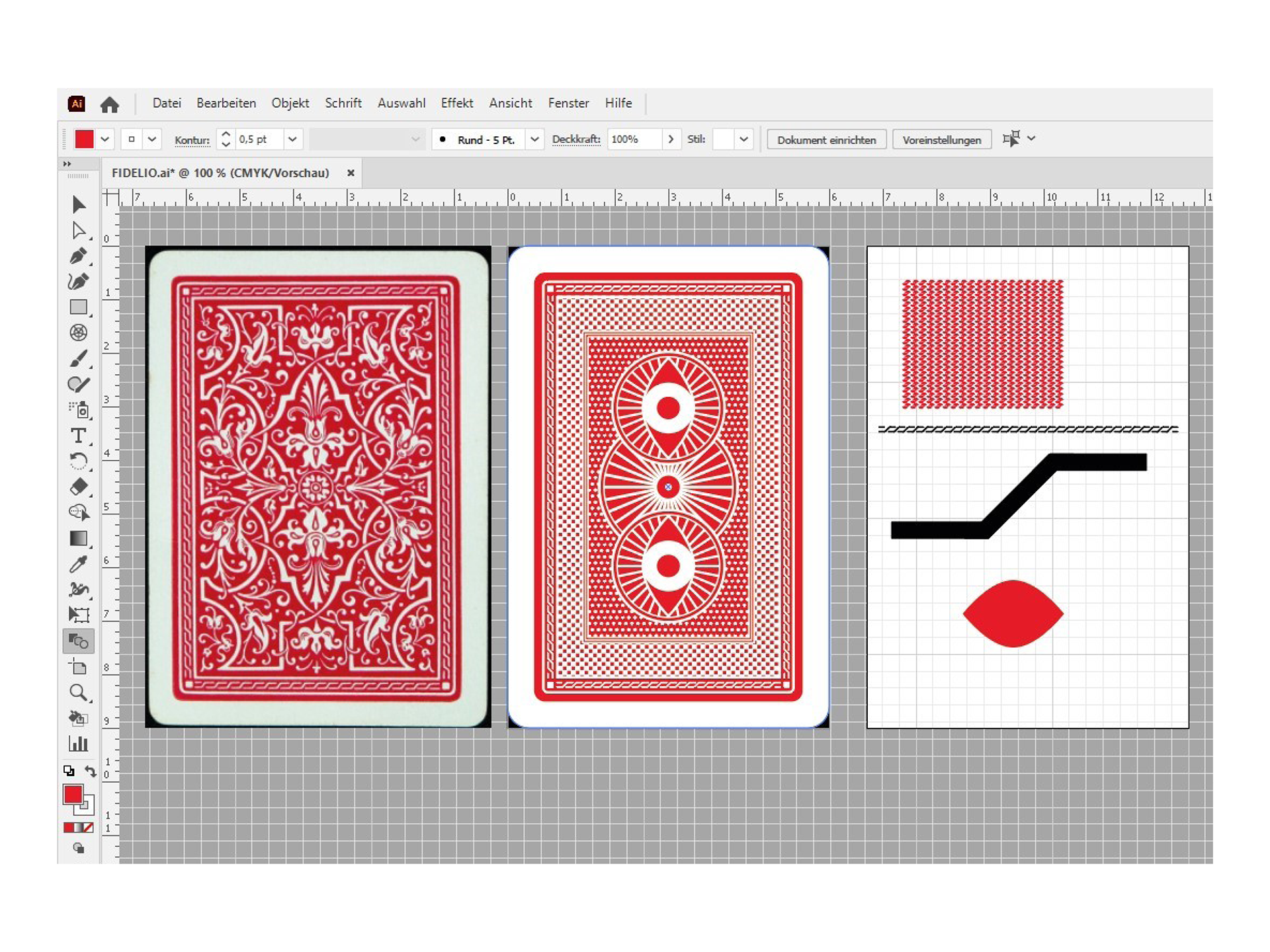Open the Datei menu

167,103
